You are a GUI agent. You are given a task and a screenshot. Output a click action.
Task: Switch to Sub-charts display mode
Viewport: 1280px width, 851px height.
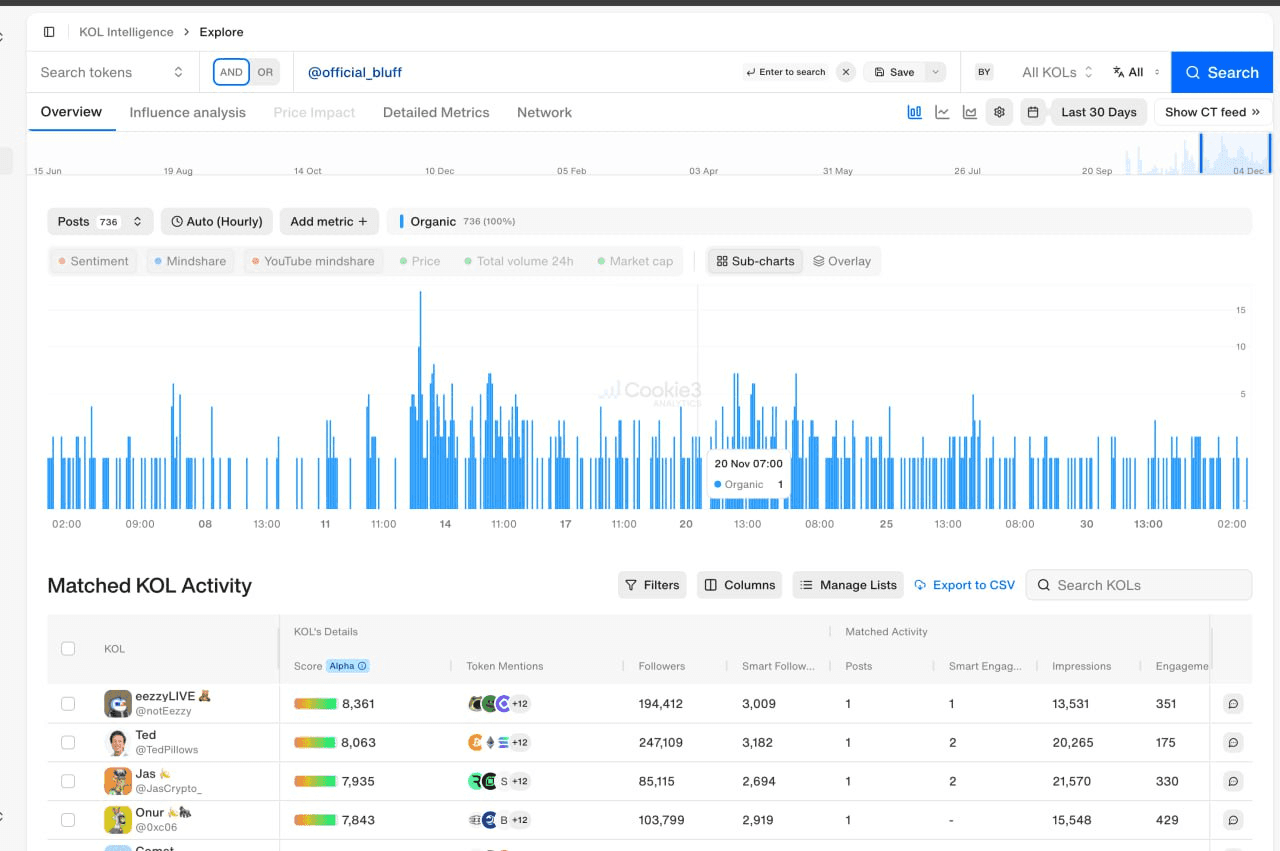click(755, 261)
